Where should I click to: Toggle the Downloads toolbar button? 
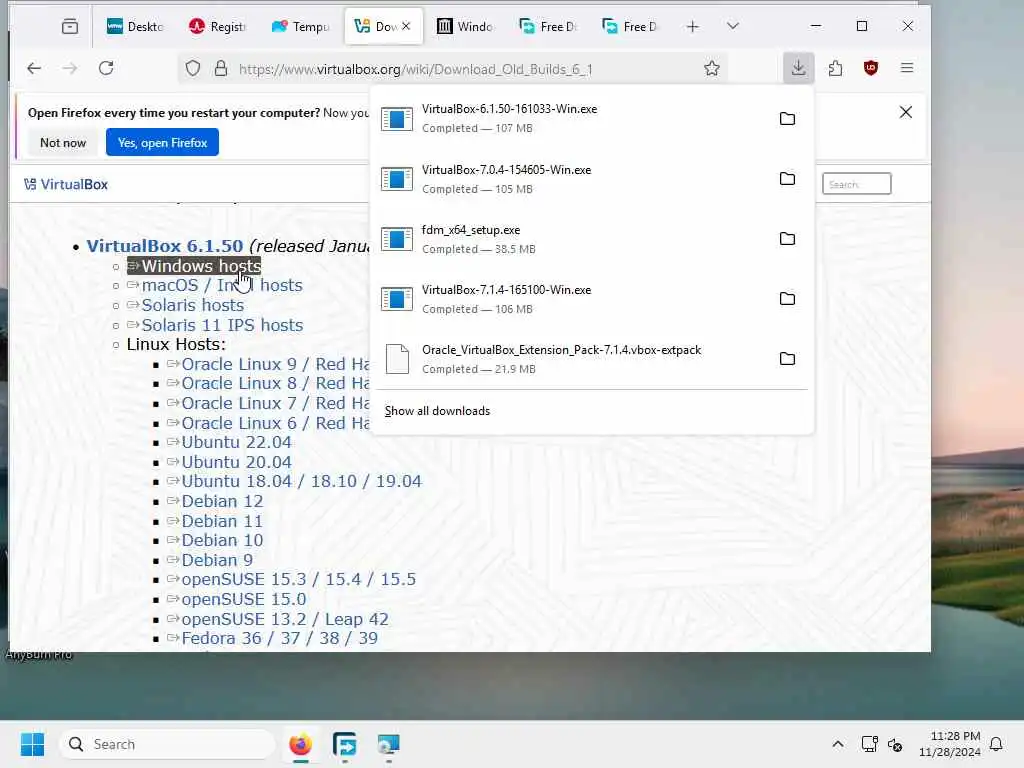[x=798, y=68]
